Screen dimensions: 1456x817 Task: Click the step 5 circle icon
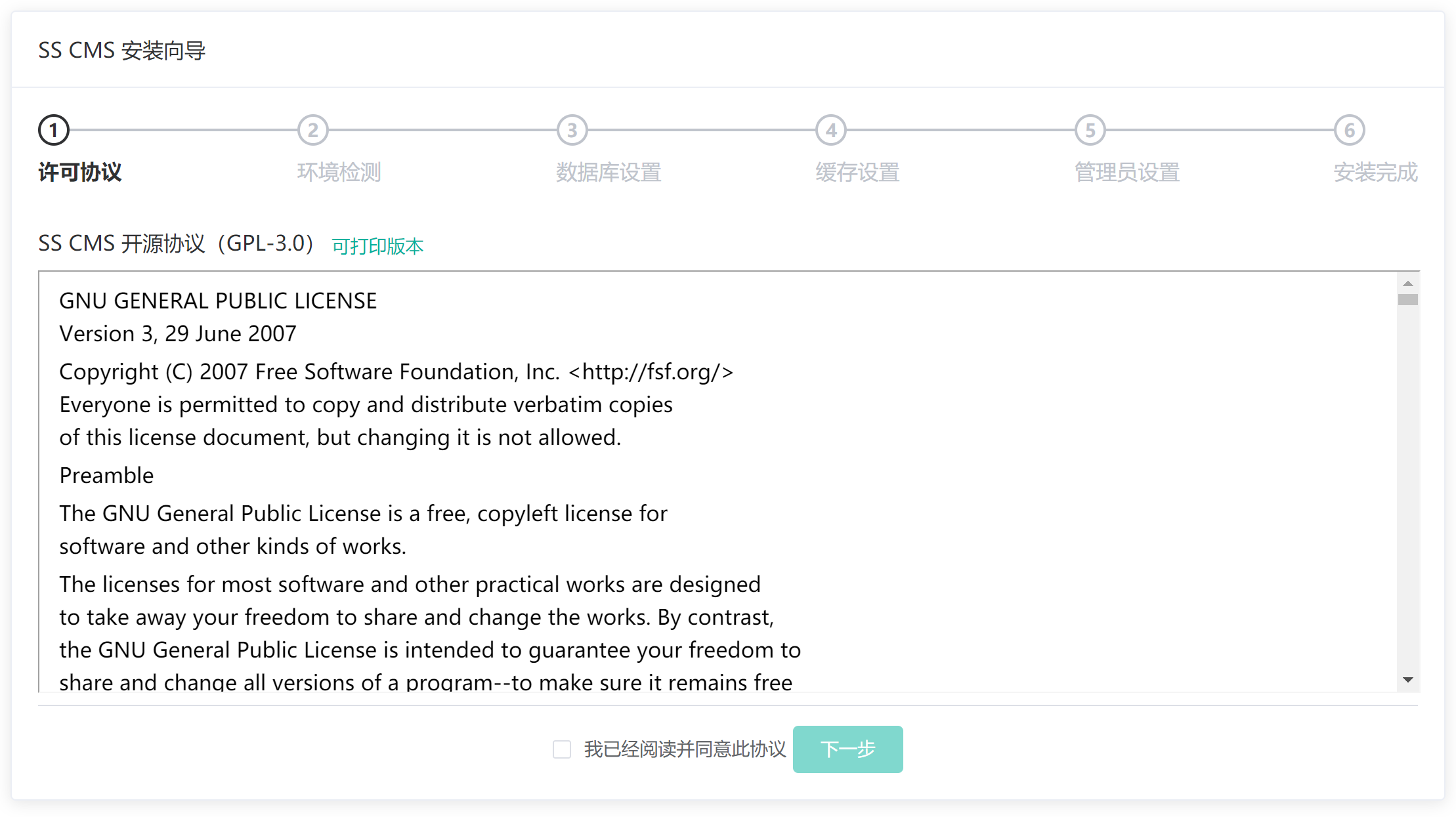1090,131
